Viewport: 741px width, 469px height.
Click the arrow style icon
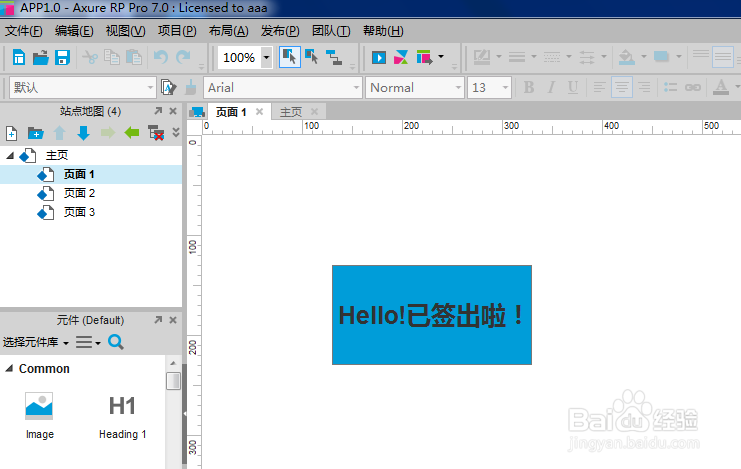point(587,58)
